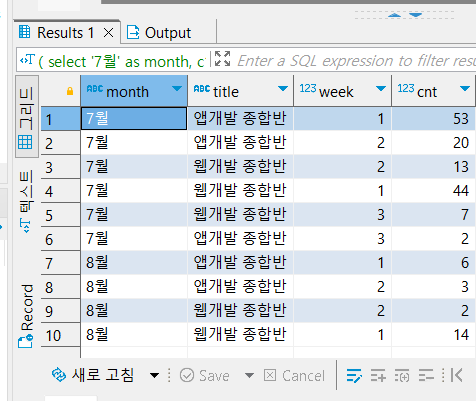Open the month column filter dropdown

click(177, 89)
